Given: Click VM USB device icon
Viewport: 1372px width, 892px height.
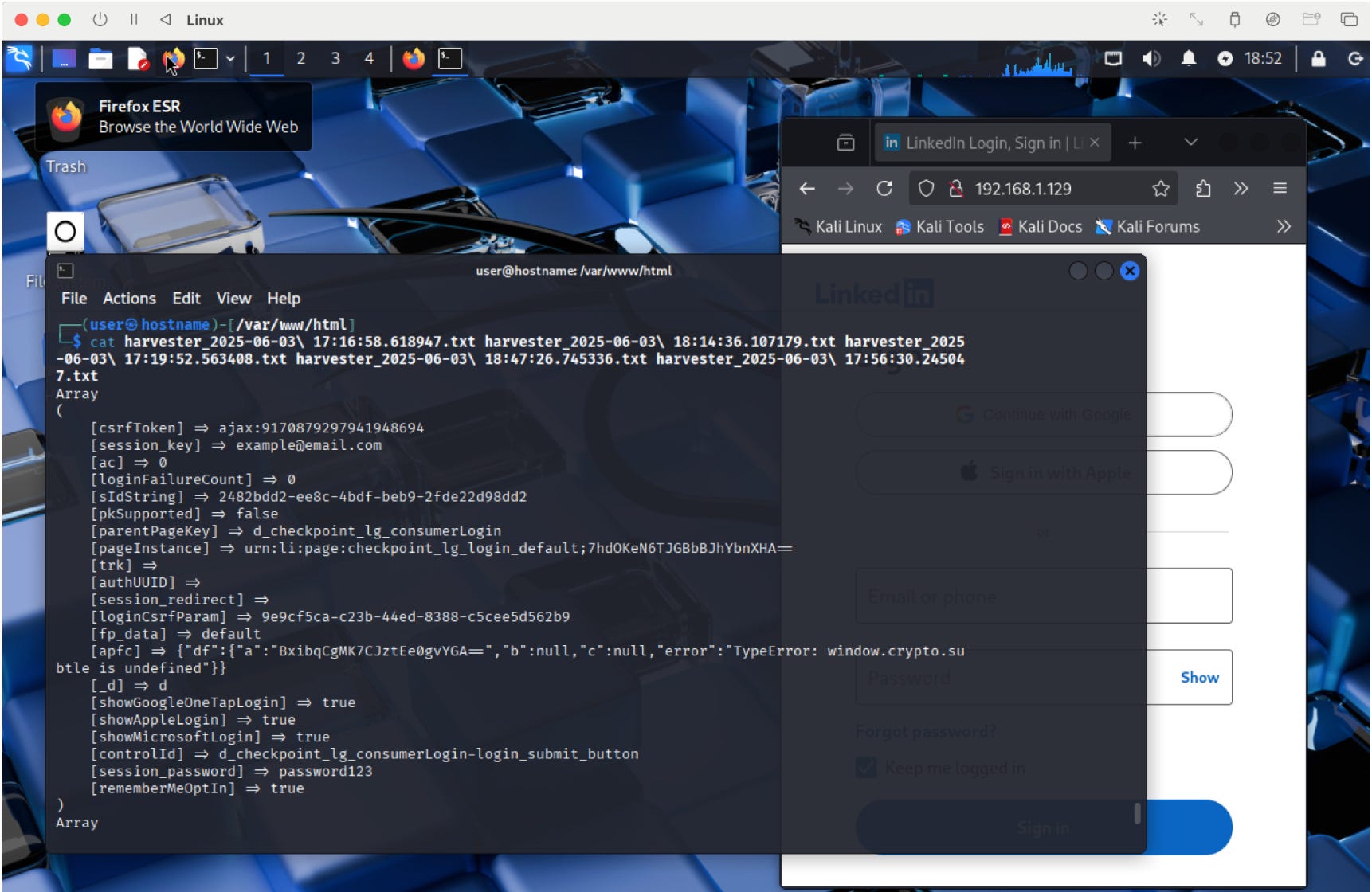Looking at the screenshot, I should [x=1234, y=19].
